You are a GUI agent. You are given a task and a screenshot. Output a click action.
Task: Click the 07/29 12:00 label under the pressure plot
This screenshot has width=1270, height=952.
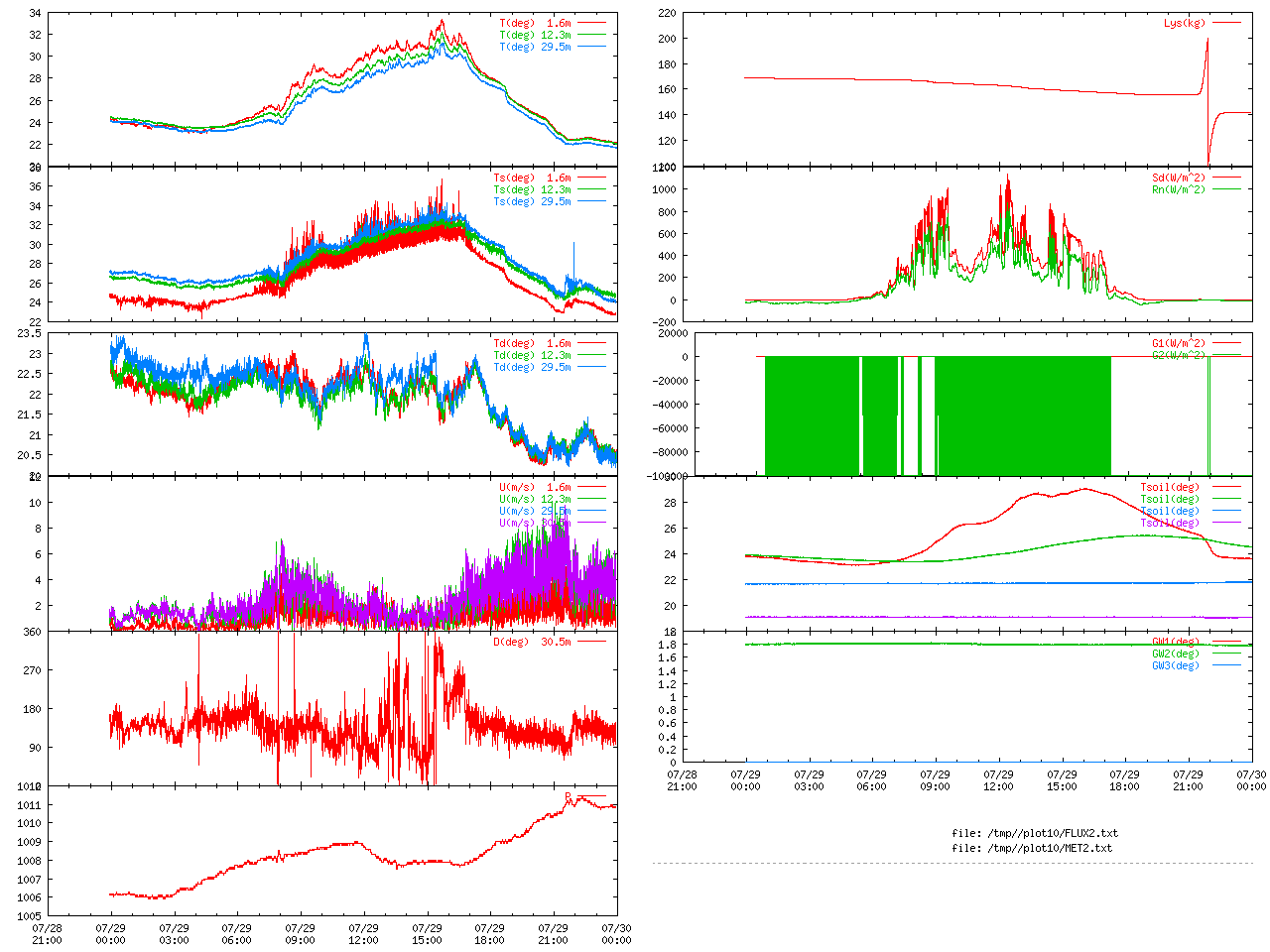coord(363,934)
